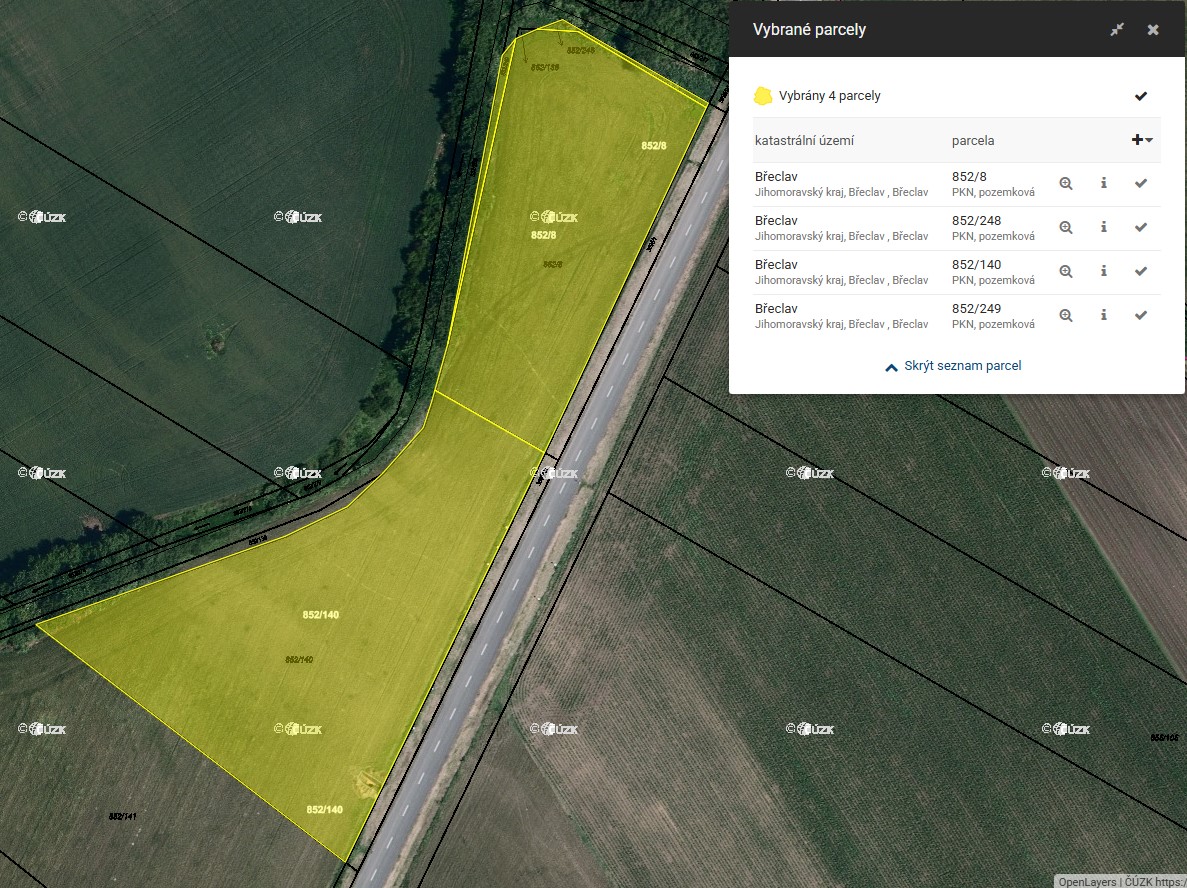Toggle select-all checkmark beside Vybrány 4 parcely
This screenshot has width=1187, height=888.
tap(1141, 97)
